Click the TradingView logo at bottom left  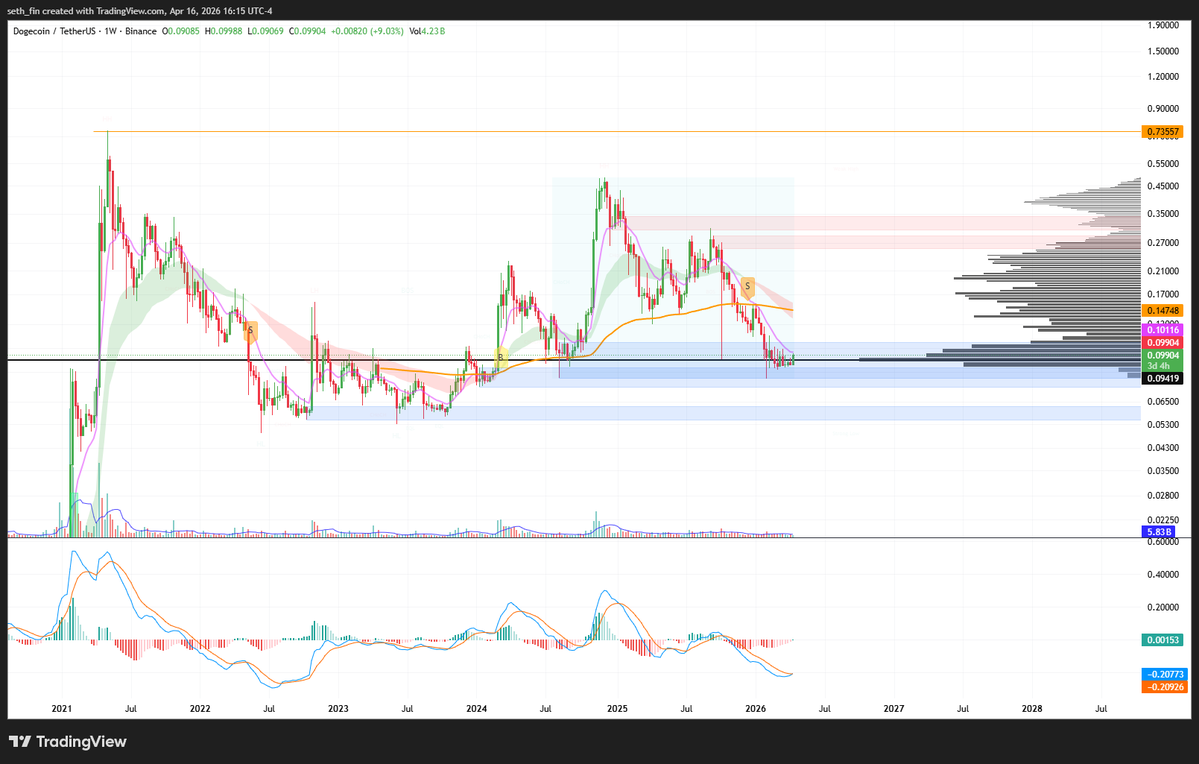tap(67, 741)
